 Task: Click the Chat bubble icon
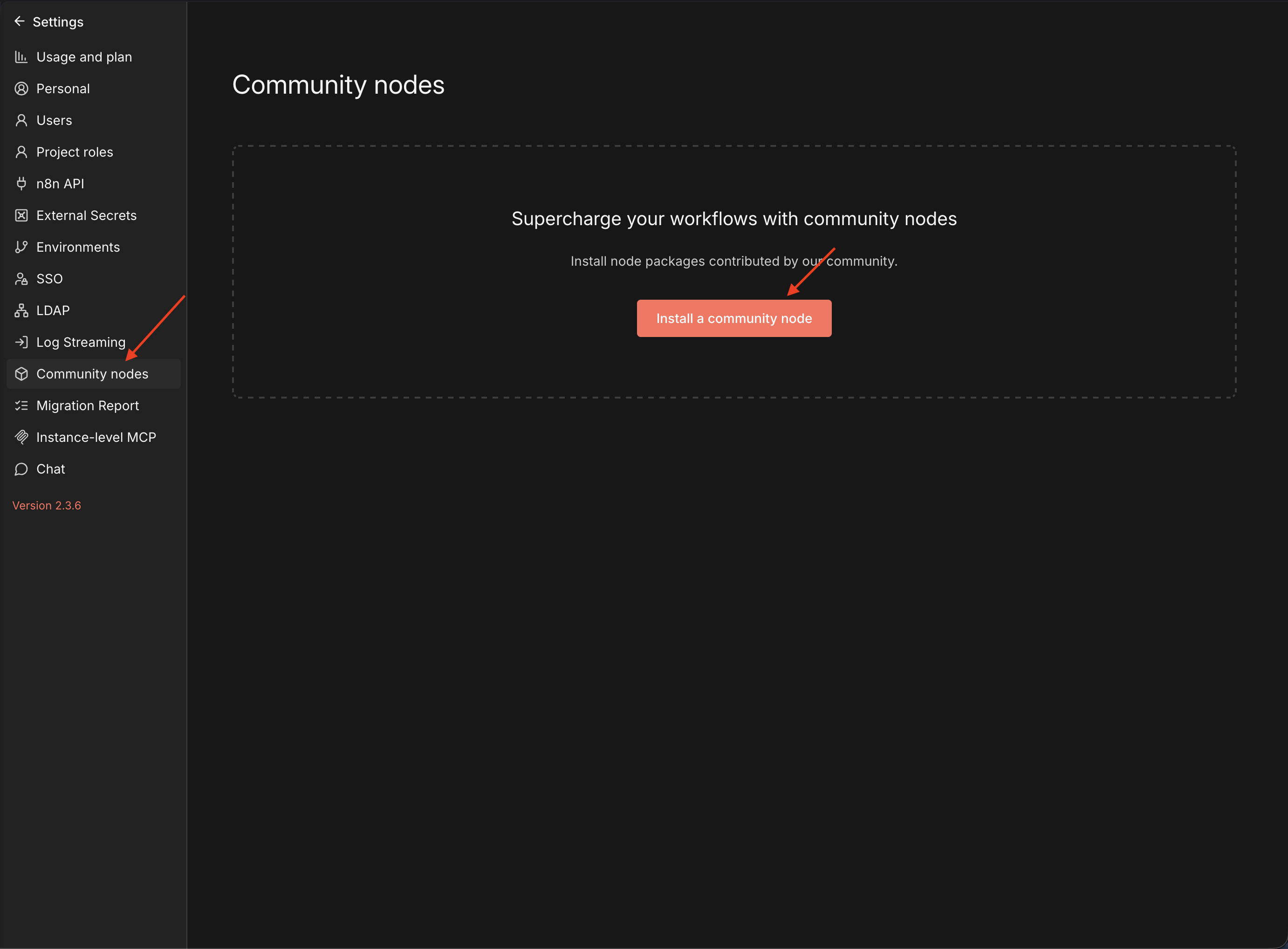coord(21,469)
